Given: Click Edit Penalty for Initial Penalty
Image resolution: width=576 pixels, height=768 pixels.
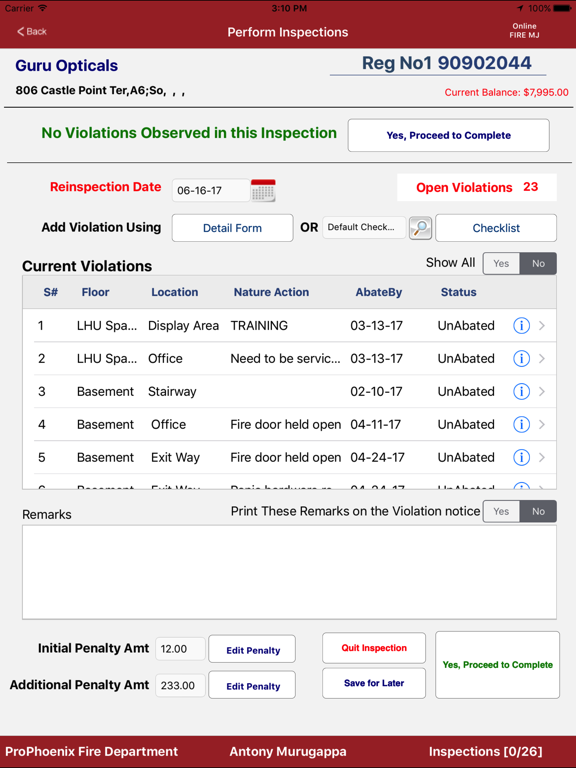Looking at the screenshot, I should 252,649.
